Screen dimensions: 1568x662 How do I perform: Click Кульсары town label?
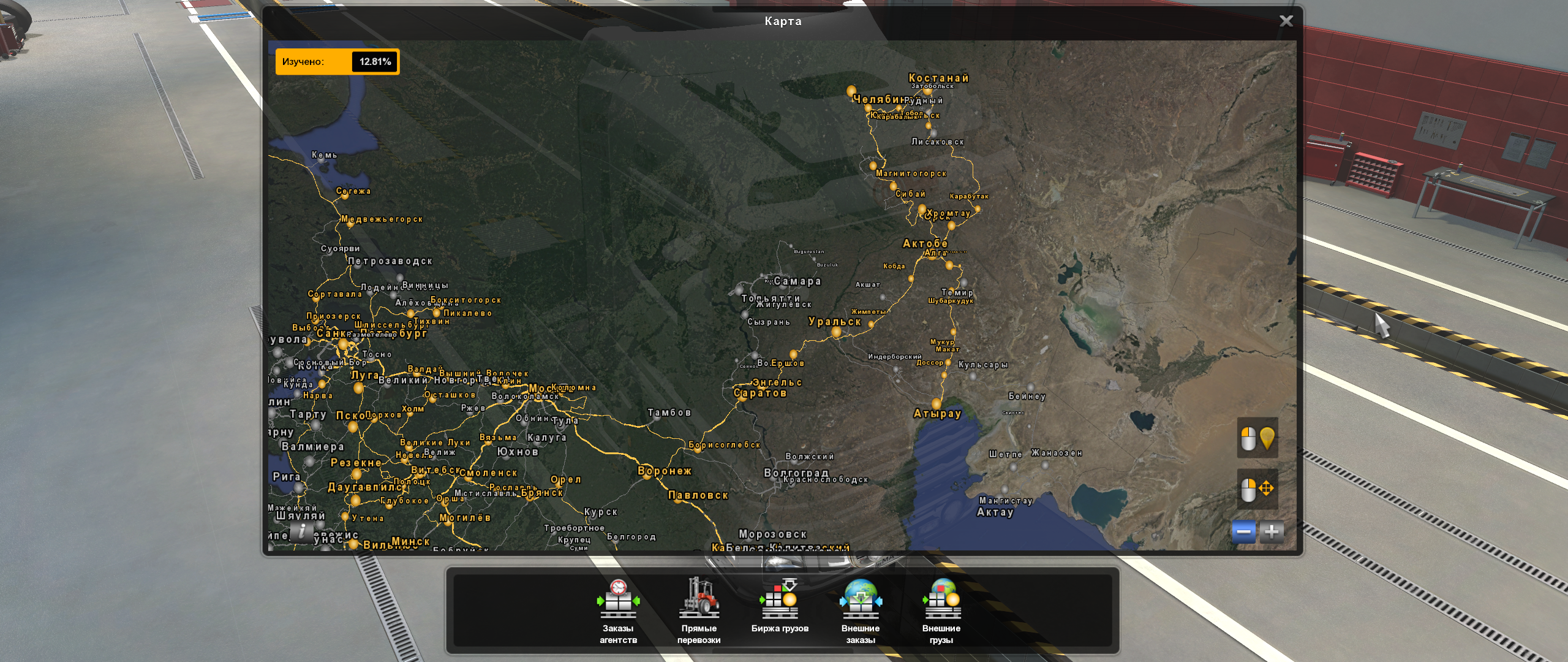pos(982,365)
